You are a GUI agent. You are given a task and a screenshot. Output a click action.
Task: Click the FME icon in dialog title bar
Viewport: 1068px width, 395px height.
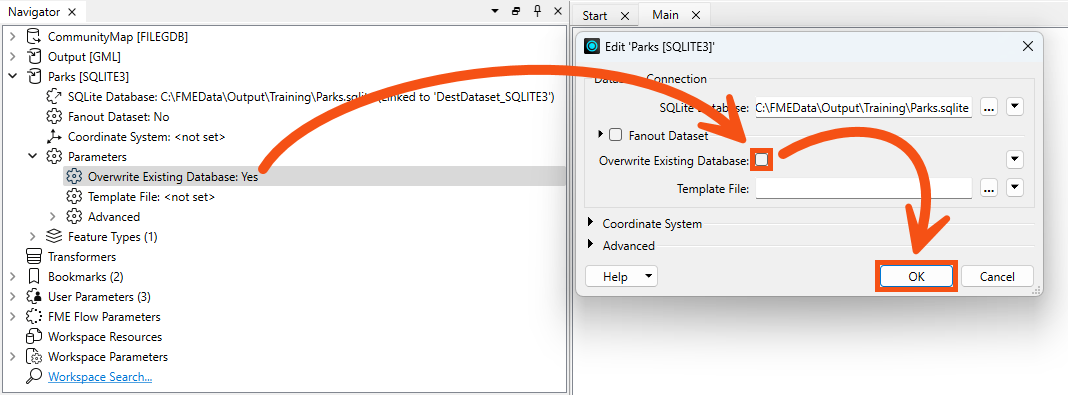point(592,46)
